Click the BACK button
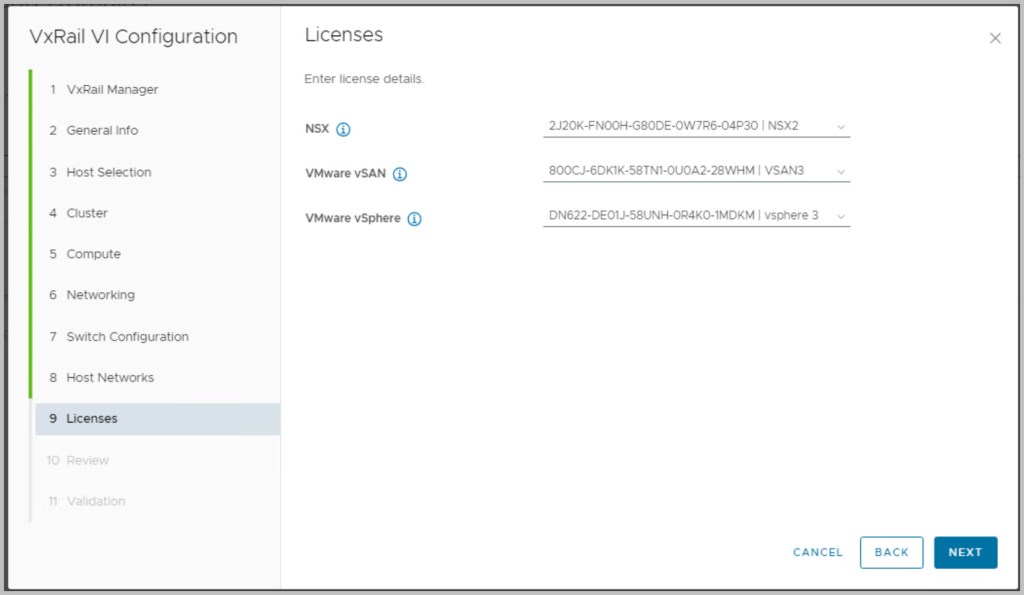Viewport: 1024px width, 595px height. click(891, 552)
